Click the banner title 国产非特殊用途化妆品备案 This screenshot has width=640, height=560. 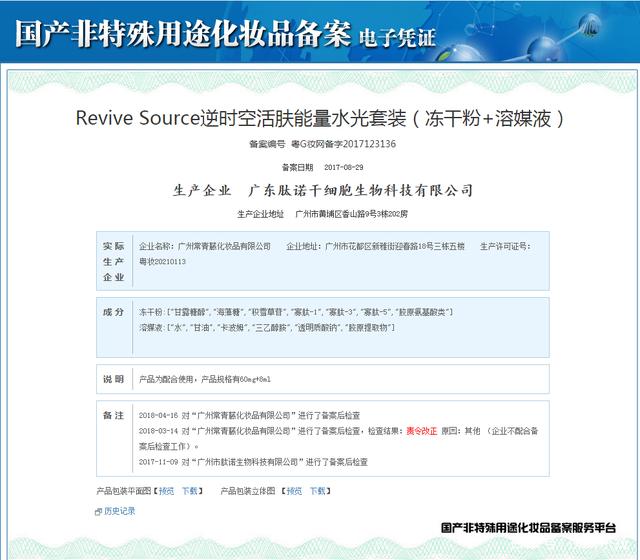[183, 33]
